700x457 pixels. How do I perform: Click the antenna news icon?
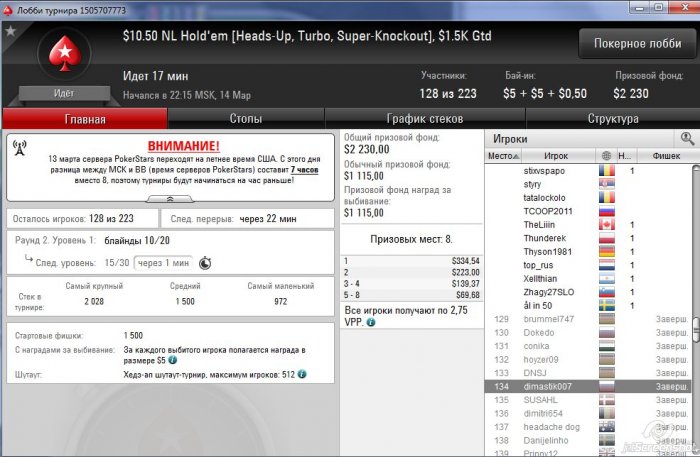(20, 148)
